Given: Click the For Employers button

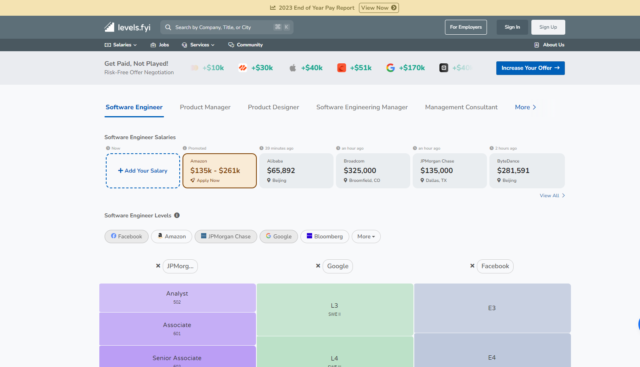Looking at the screenshot, I should [466, 27].
